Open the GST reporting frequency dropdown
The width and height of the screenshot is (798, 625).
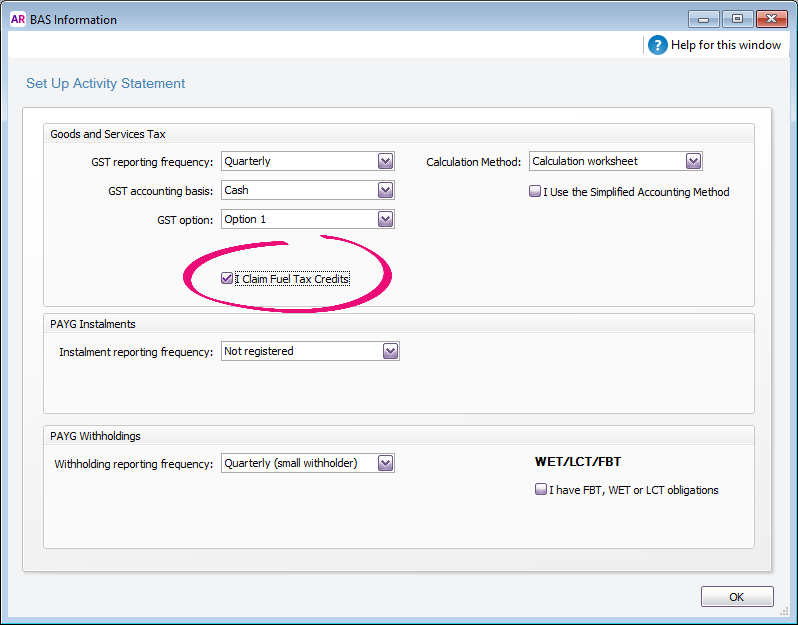[385, 161]
